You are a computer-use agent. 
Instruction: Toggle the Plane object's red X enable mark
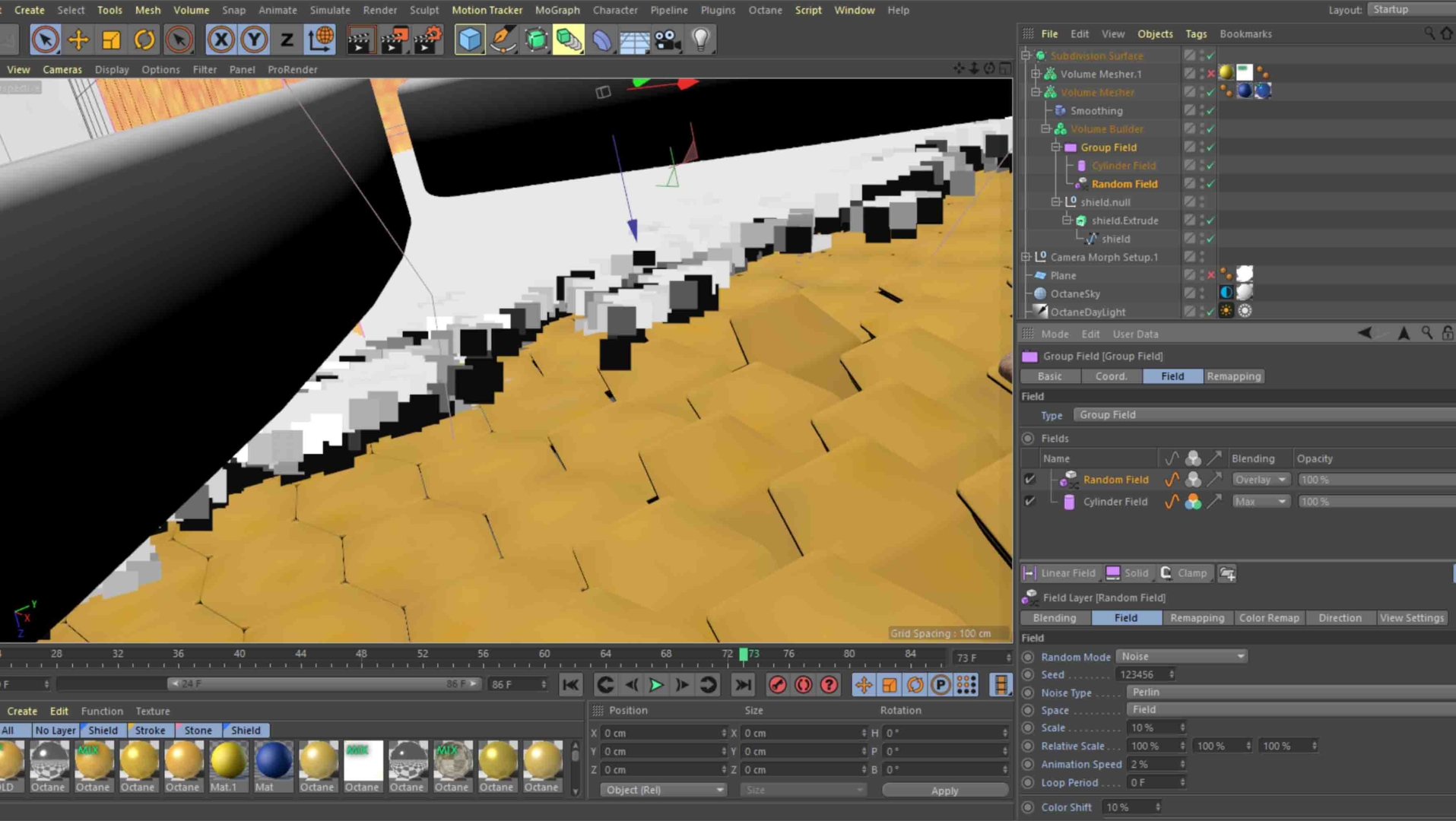click(1210, 275)
